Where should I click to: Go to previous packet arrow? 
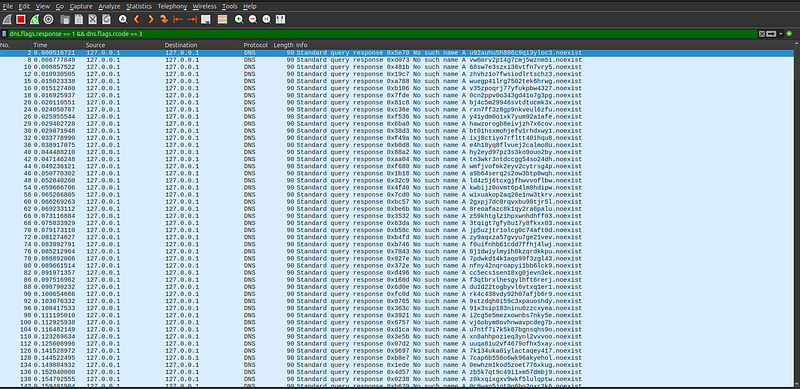[137, 19]
